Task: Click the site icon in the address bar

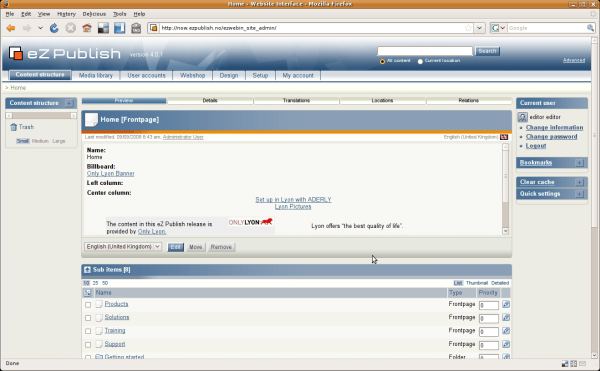Action: (x=153, y=28)
